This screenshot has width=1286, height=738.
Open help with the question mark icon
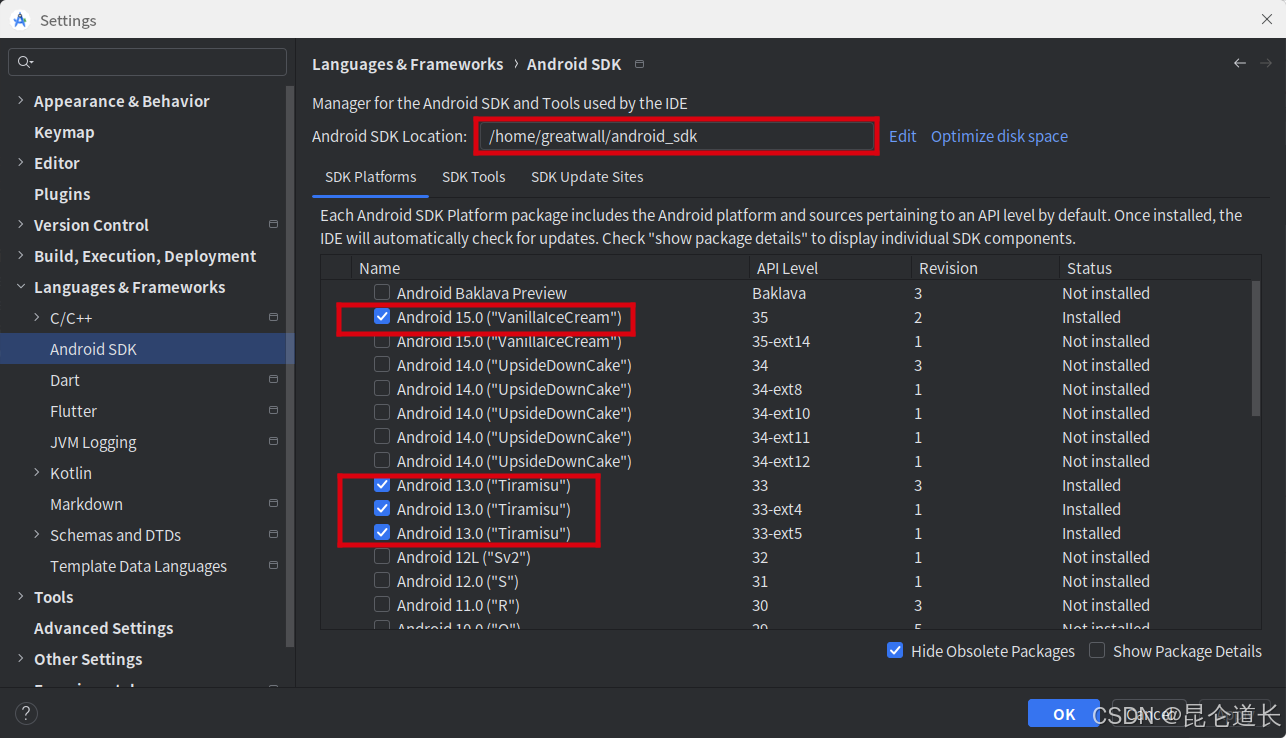pos(27,713)
